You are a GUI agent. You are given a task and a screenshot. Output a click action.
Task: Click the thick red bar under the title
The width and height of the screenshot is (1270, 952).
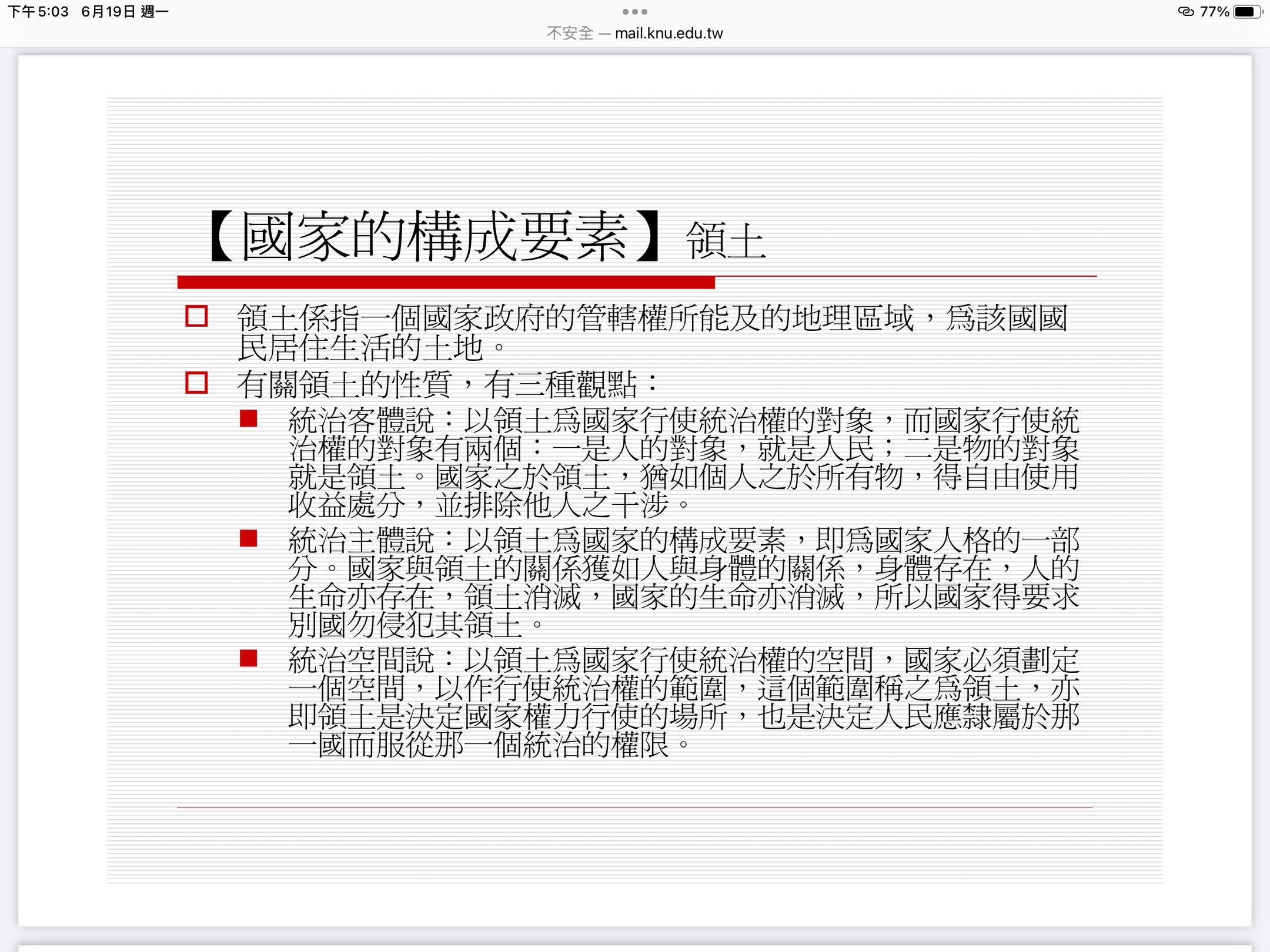point(446,283)
